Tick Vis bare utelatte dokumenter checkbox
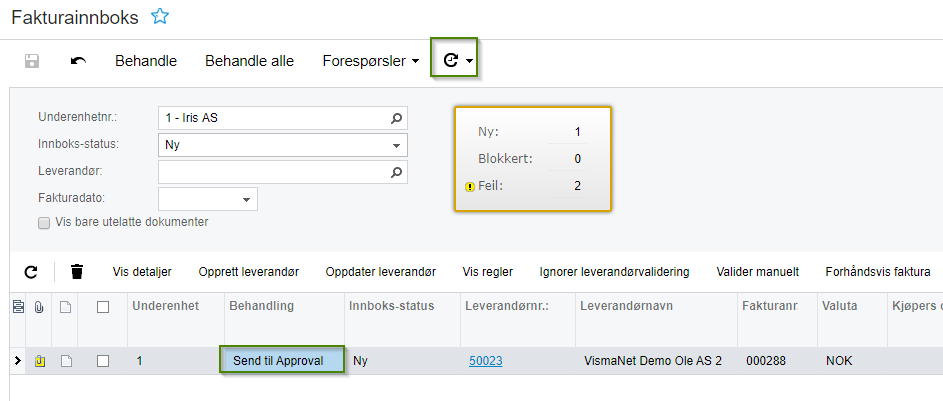The width and height of the screenshot is (943, 401). [43, 223]
